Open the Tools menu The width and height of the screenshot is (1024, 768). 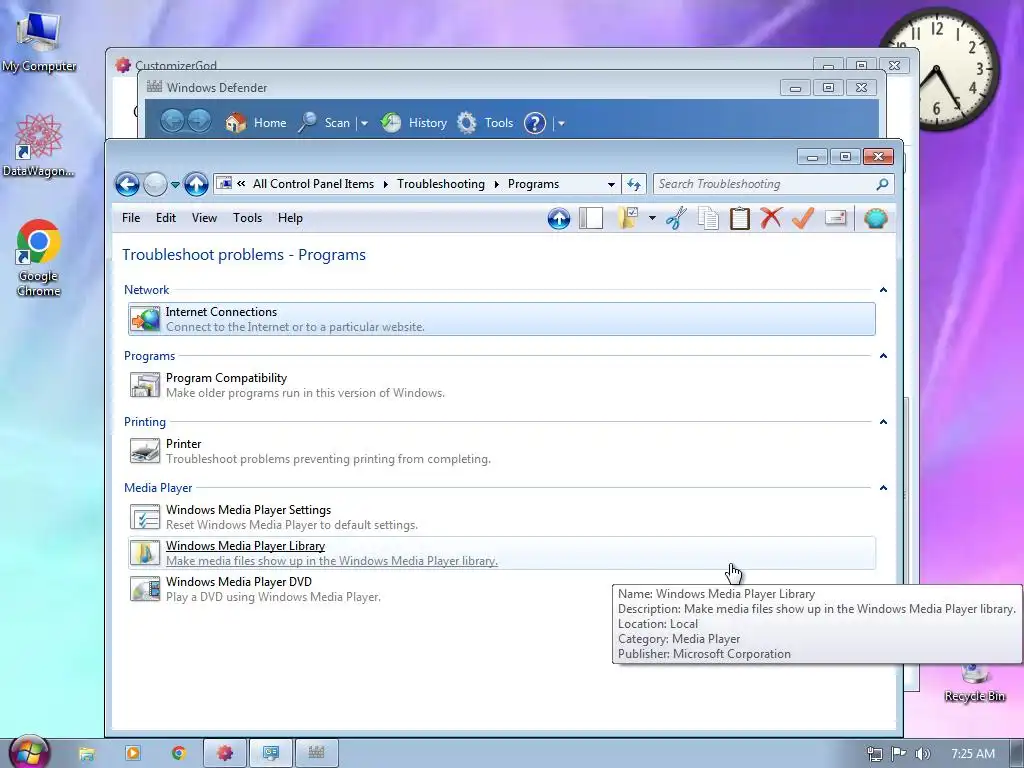248,218
